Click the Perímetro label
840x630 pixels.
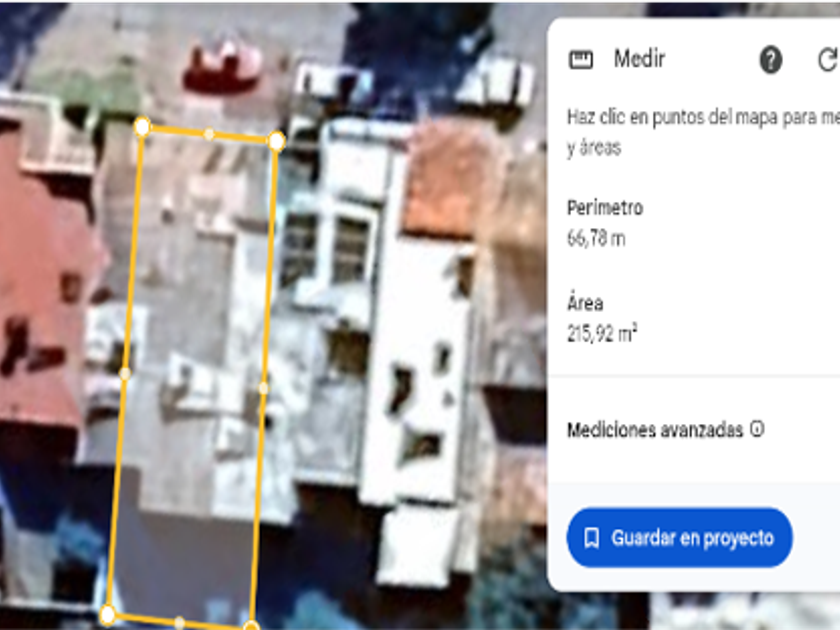pos(605,208)
